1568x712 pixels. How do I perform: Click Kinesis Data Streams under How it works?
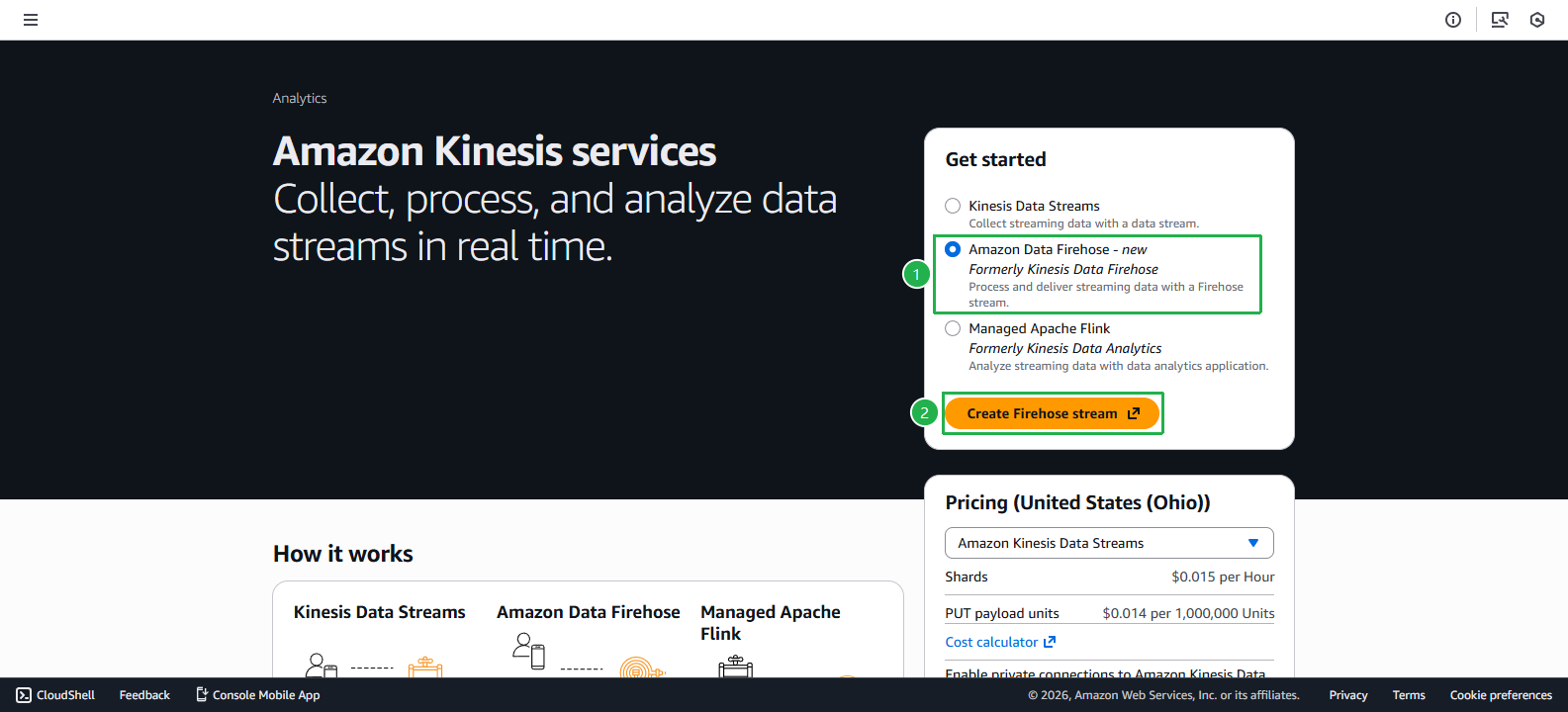coord(379,612)
